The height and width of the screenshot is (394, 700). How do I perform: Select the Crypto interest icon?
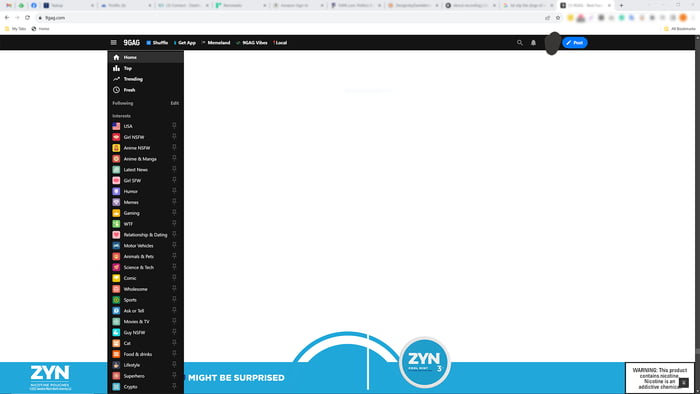click(116, 387)
